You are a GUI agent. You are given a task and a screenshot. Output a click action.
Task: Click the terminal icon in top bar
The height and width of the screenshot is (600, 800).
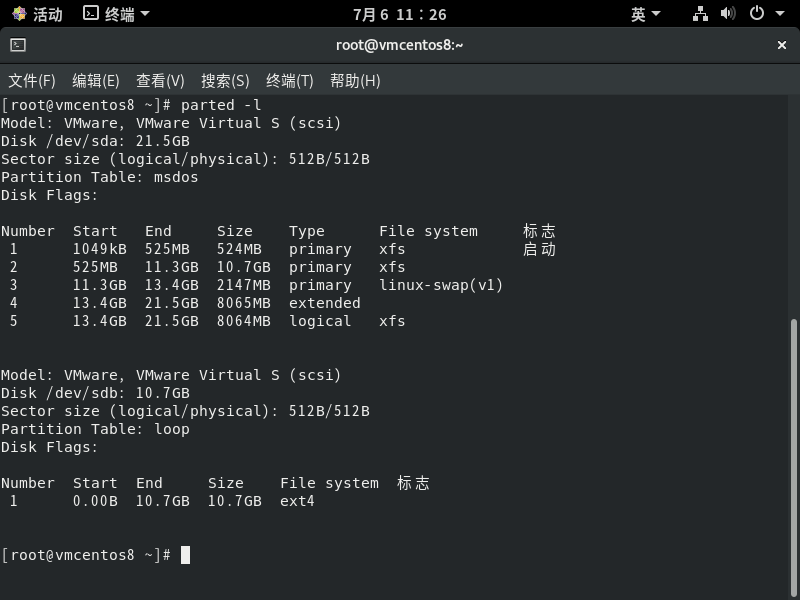[x=91, y=13]
